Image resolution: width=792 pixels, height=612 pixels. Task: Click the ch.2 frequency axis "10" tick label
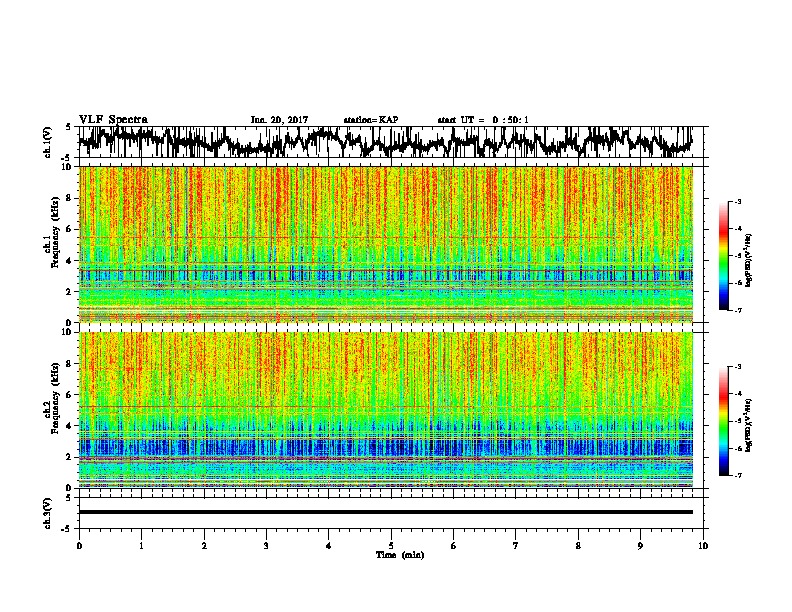pyautogui.click(x=68, y=332)
